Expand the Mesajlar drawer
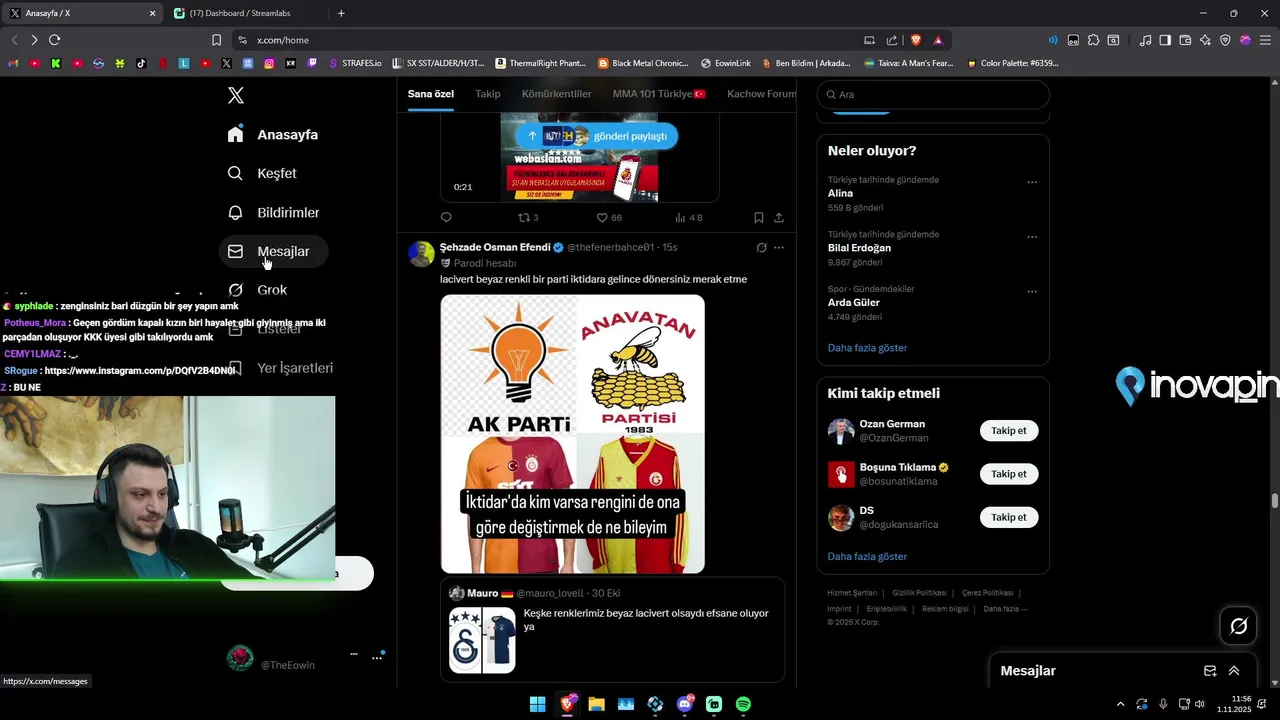The width and height of the screenshot is (1280, 720). (x=1234, y=671)
